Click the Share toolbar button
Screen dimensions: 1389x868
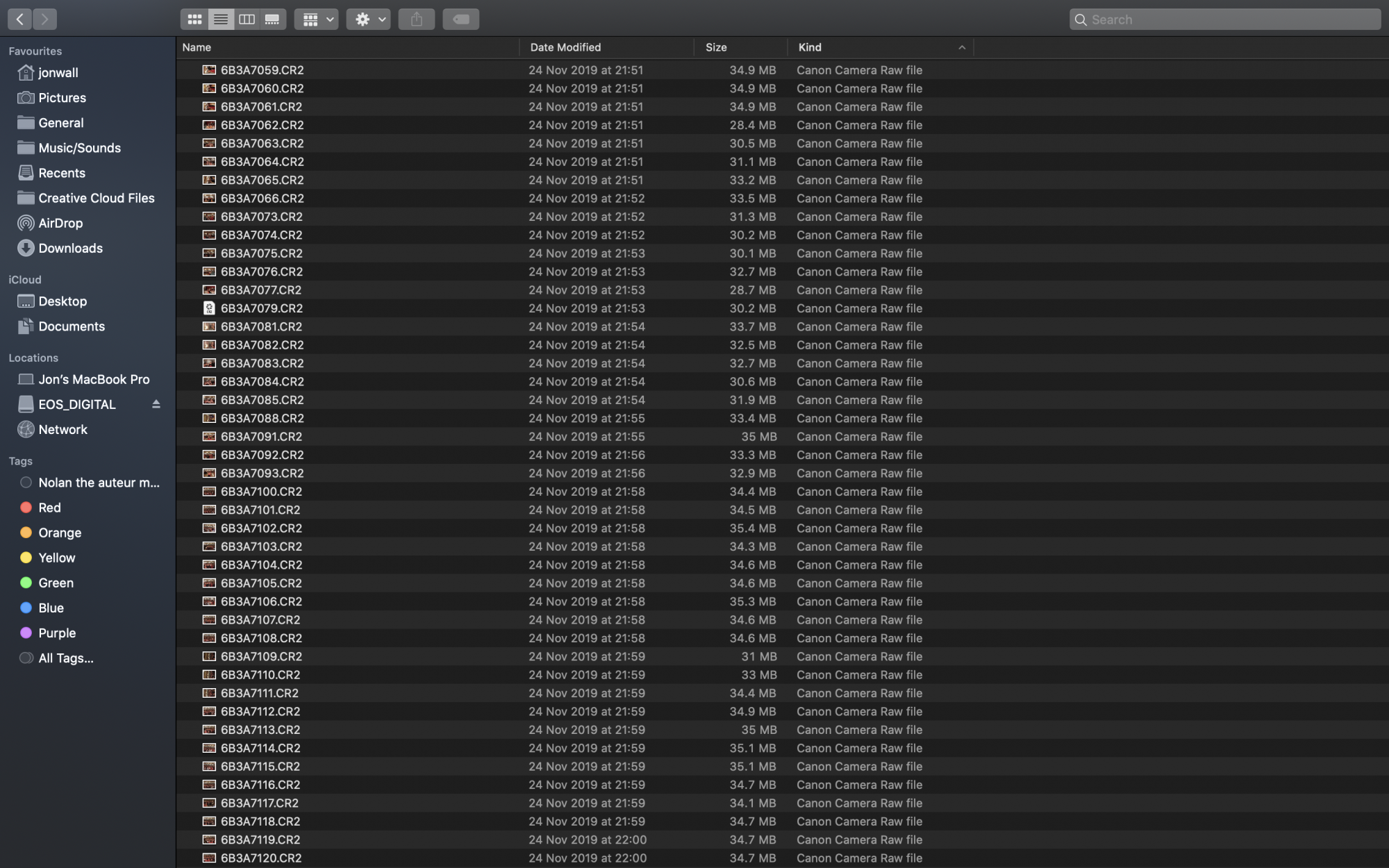(417, 19)
